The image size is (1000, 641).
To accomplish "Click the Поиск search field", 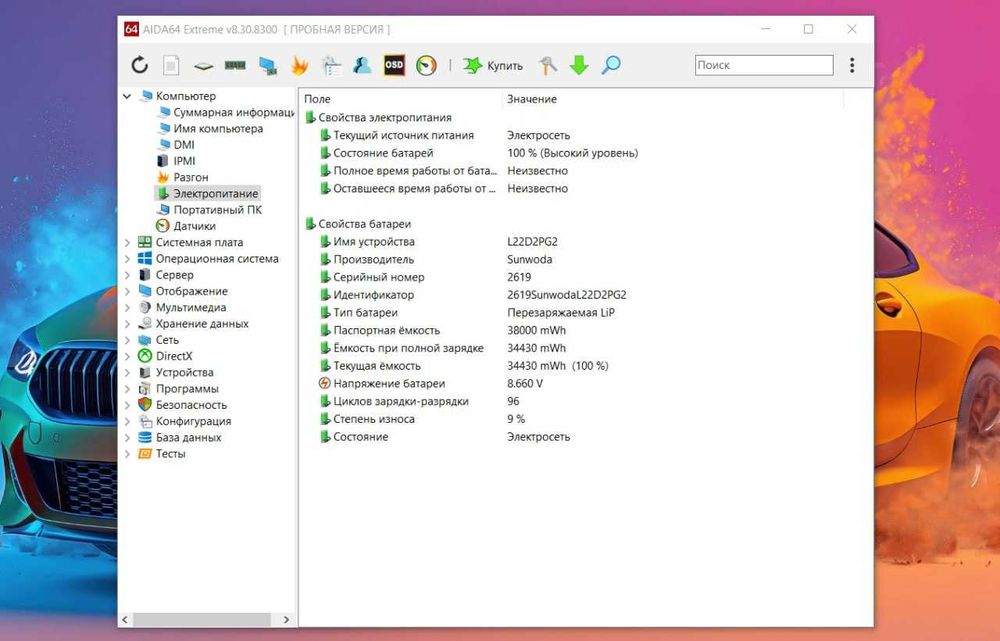I will [x=764, y=65].
